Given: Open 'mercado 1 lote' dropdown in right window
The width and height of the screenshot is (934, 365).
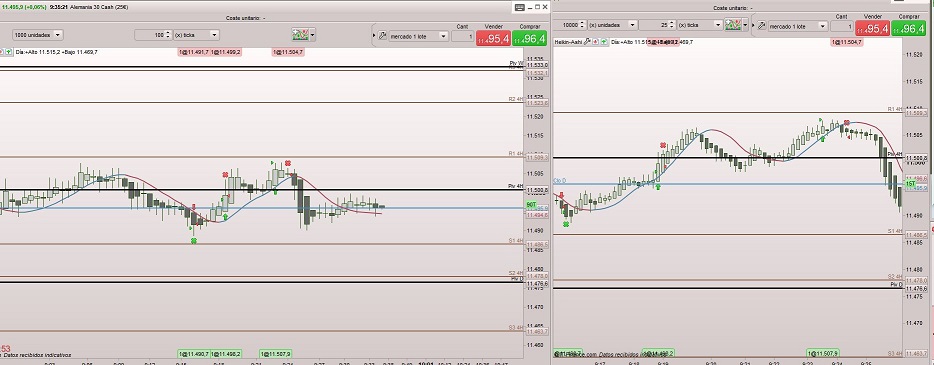Looking at the screenshot, I should (x=798, y=26).
